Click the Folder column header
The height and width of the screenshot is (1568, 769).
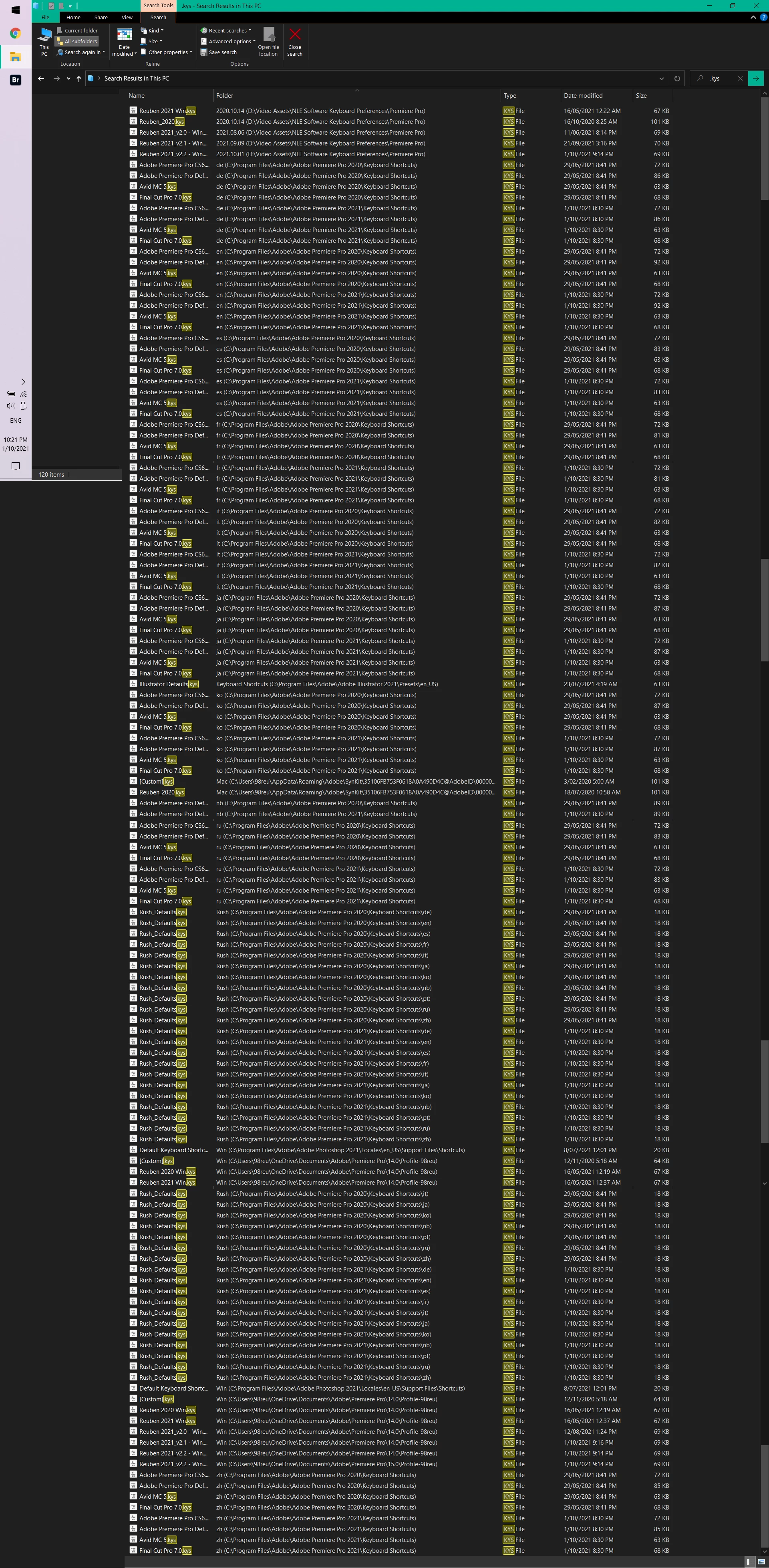point(225,96)
